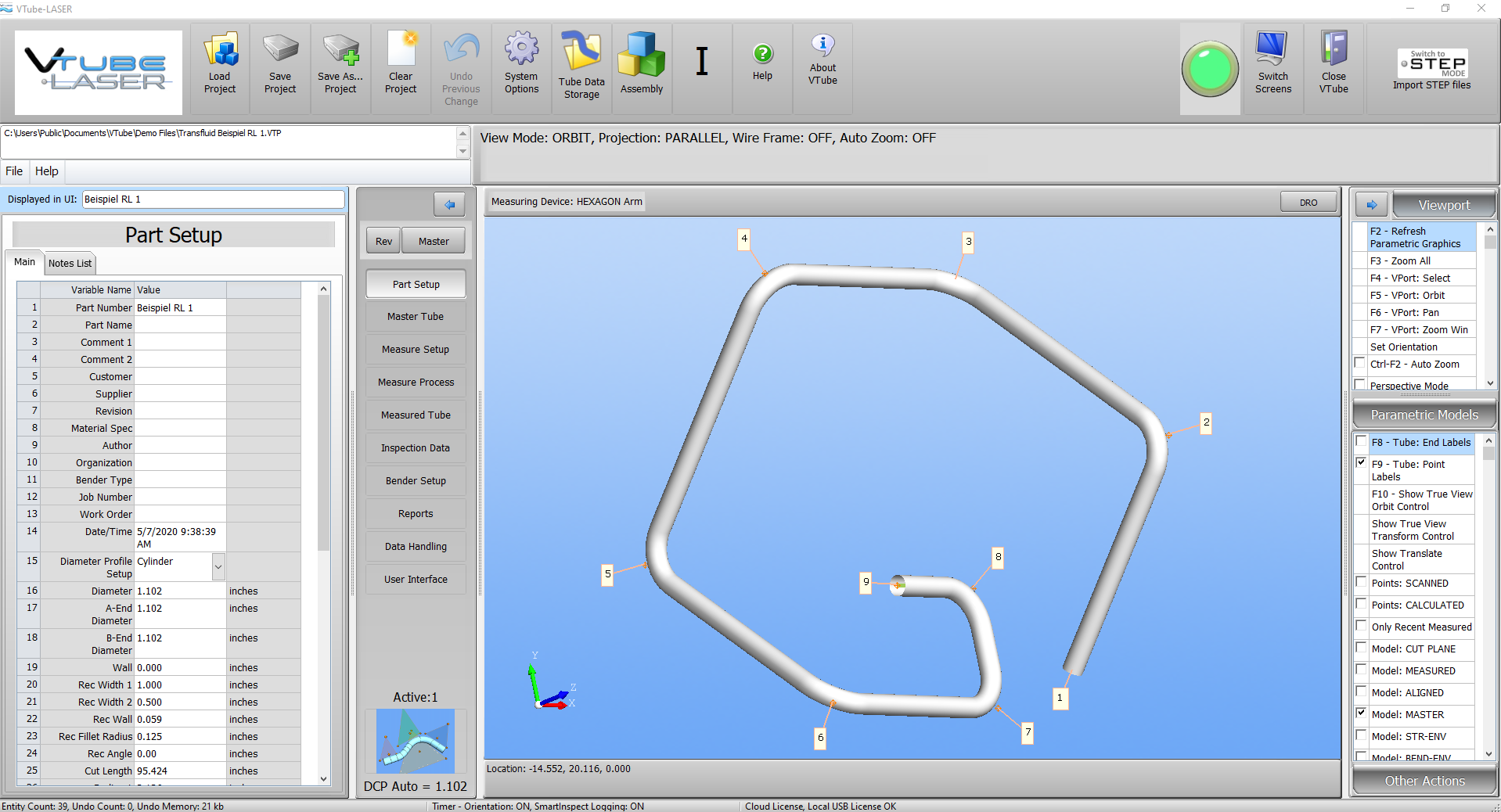The height and width of the screenshot is (812, 1501).
Task: Uncheck Model: MASTER checkbox
Action: [x=1362, y=713]
